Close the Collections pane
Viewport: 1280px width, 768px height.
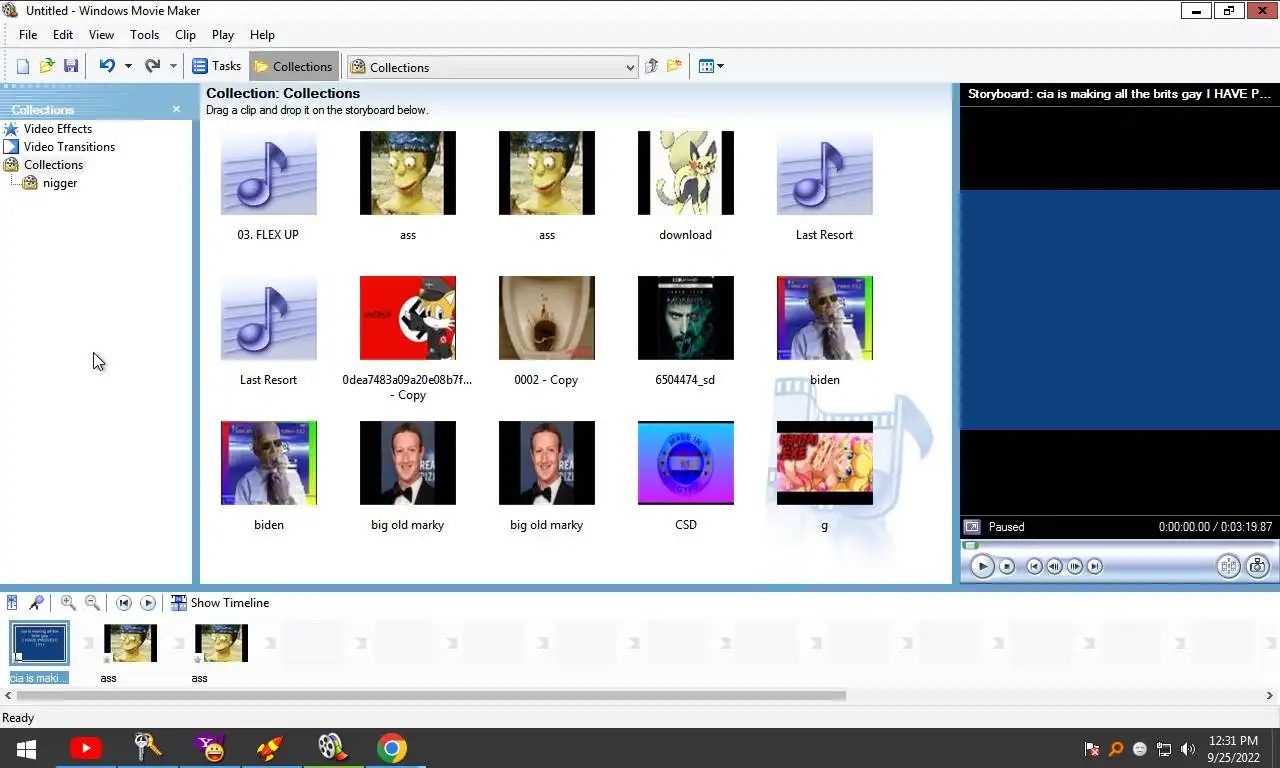pos(176,109)
